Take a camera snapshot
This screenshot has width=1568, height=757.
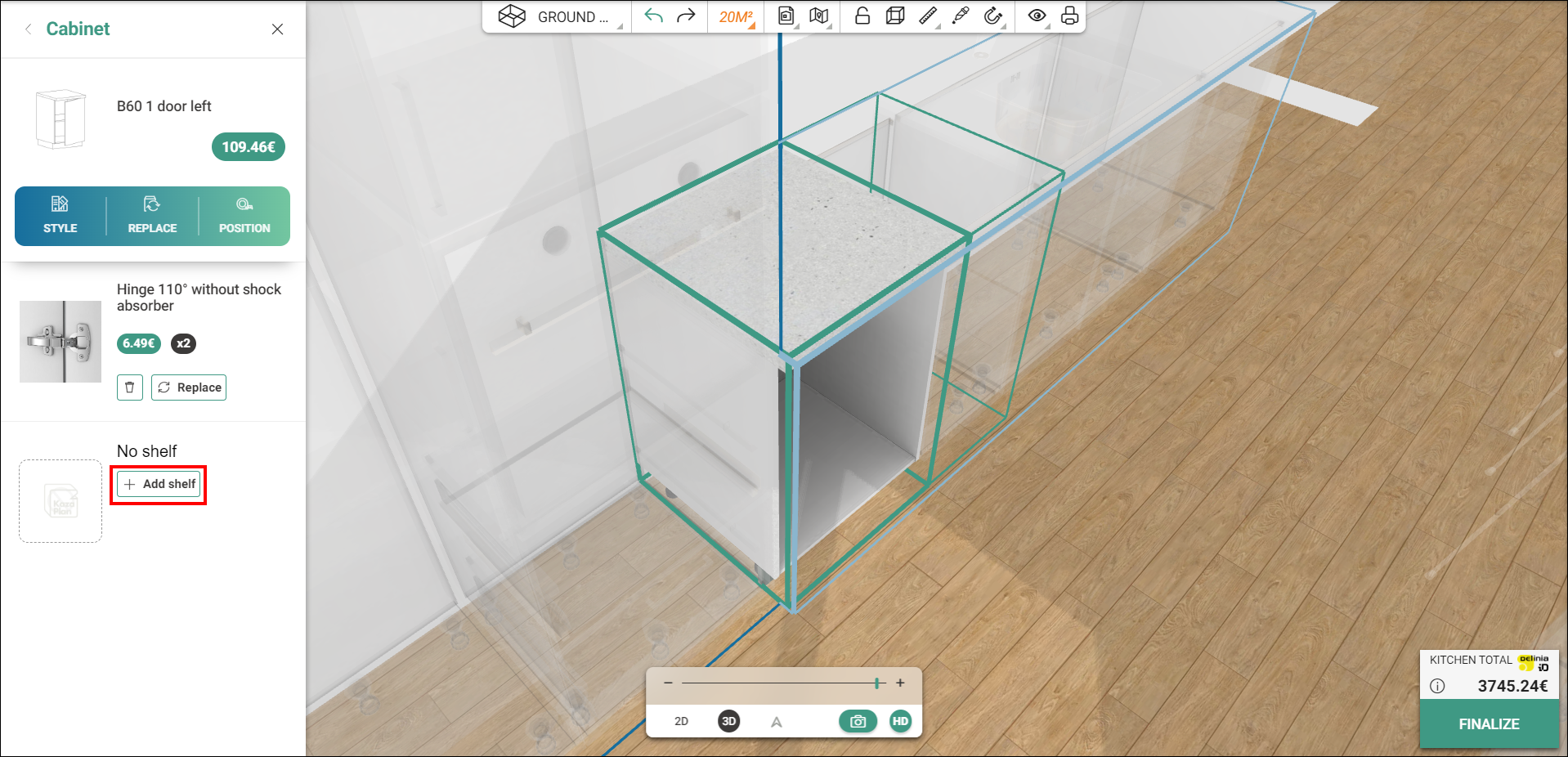point(858,721)
